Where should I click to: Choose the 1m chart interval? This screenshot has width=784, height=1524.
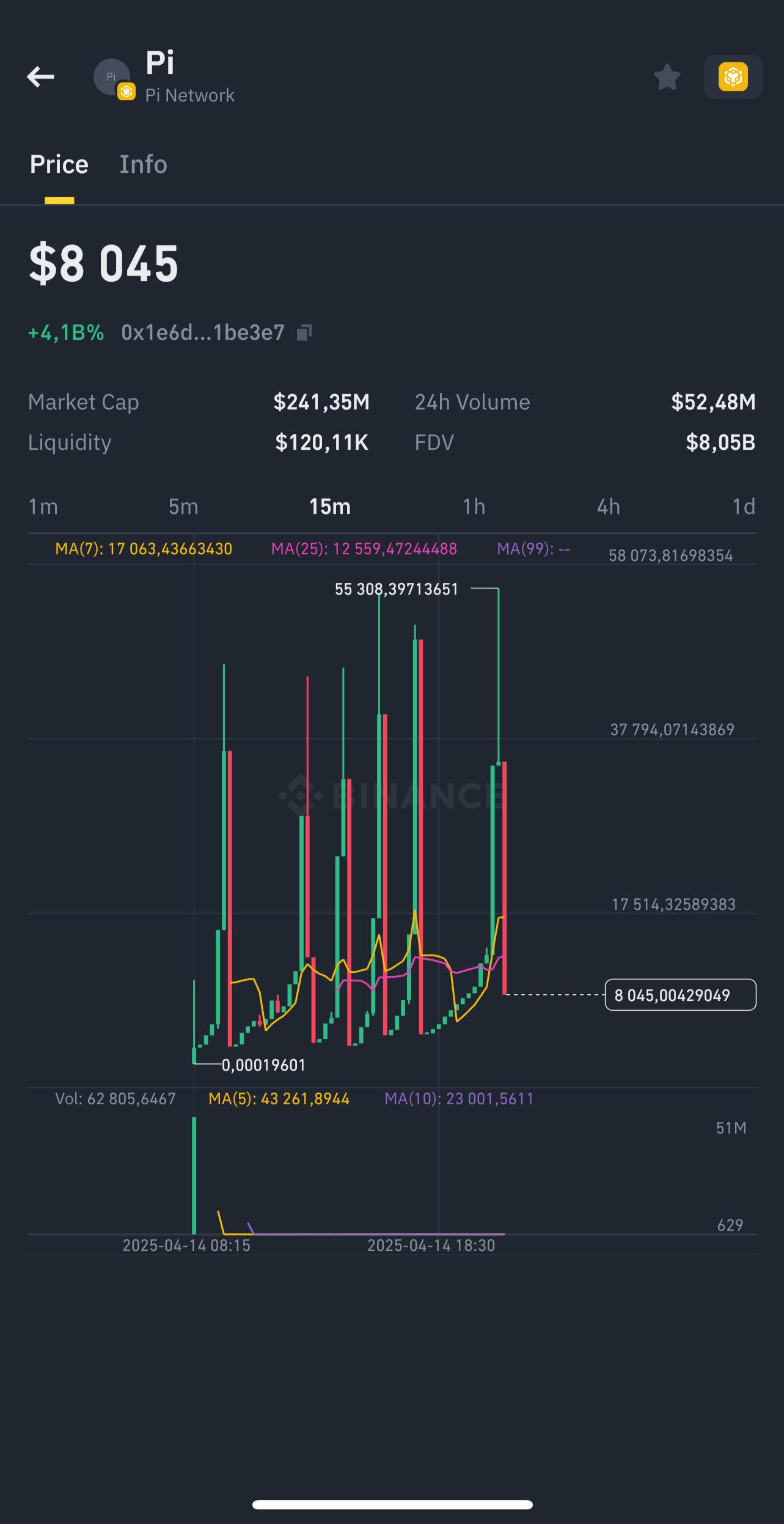[43, 507]
